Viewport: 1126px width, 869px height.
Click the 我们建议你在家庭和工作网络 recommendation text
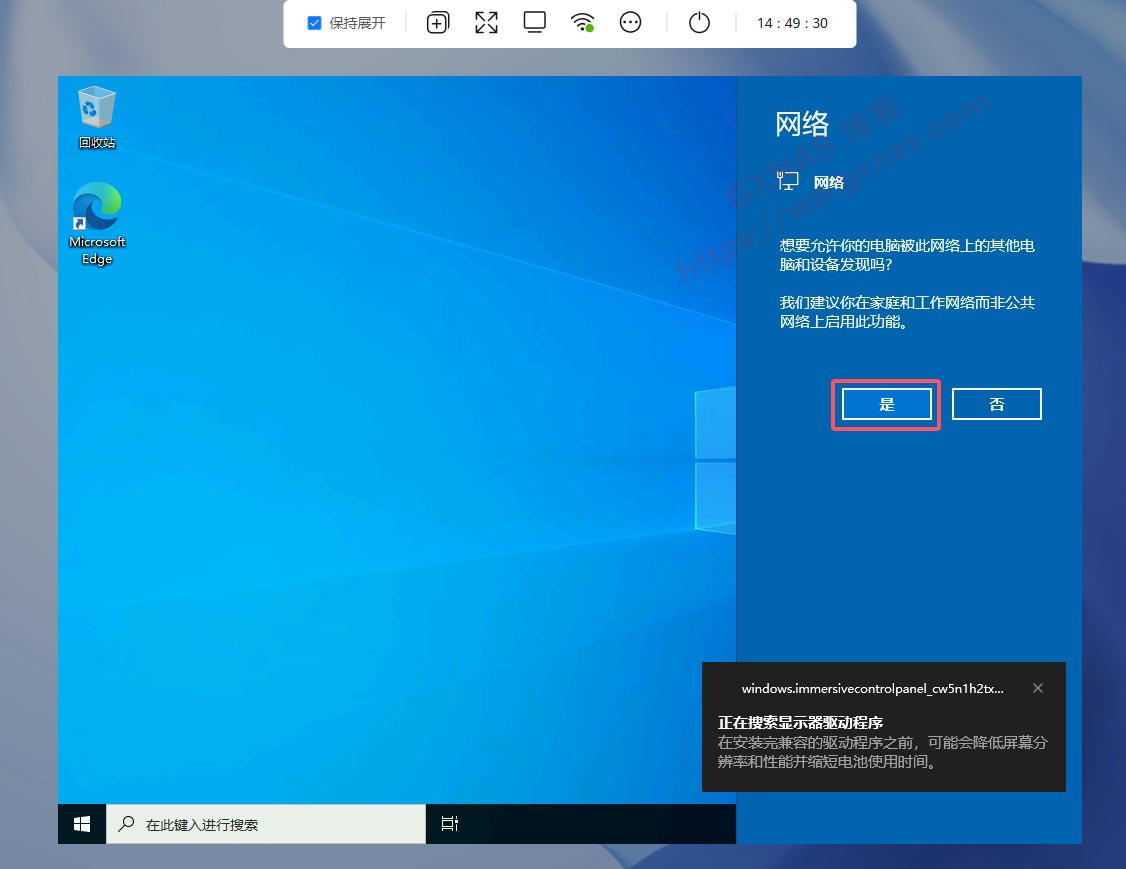point(907,312)
